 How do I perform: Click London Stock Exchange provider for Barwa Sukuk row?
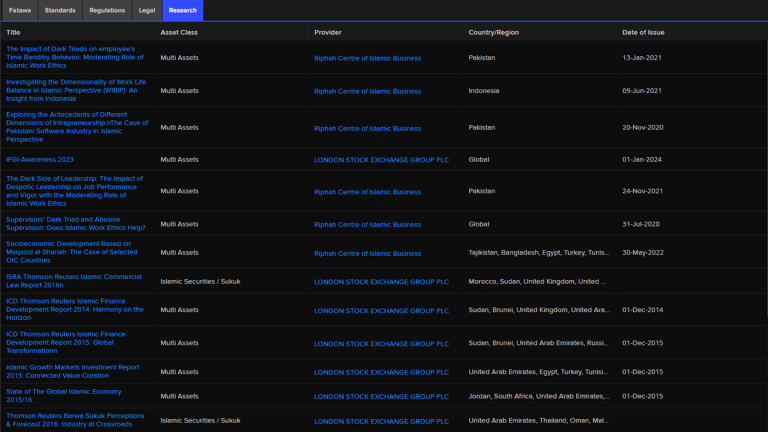tap(381, 421)
